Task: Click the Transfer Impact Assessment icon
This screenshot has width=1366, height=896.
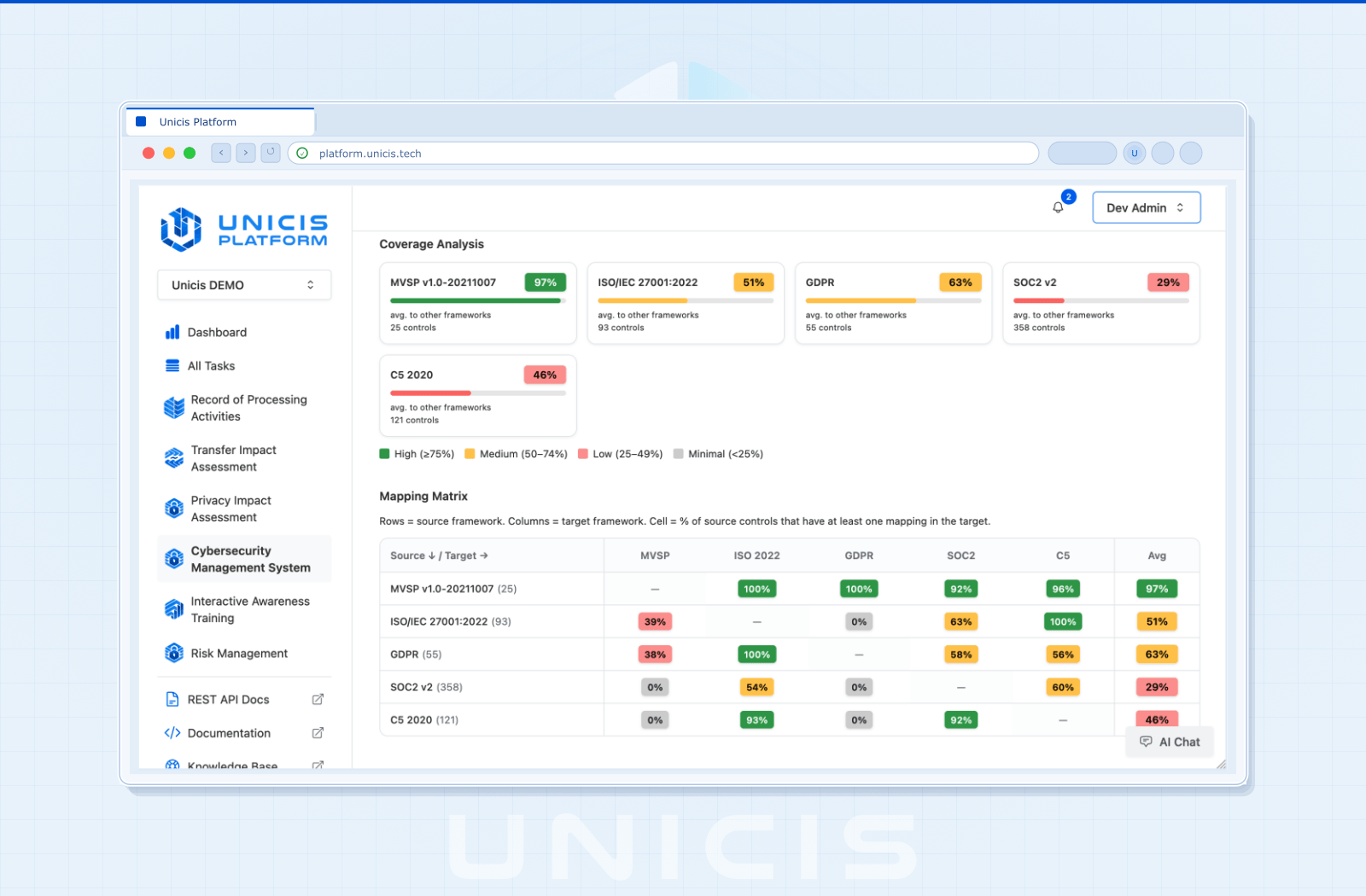Action: coord(174,458)
